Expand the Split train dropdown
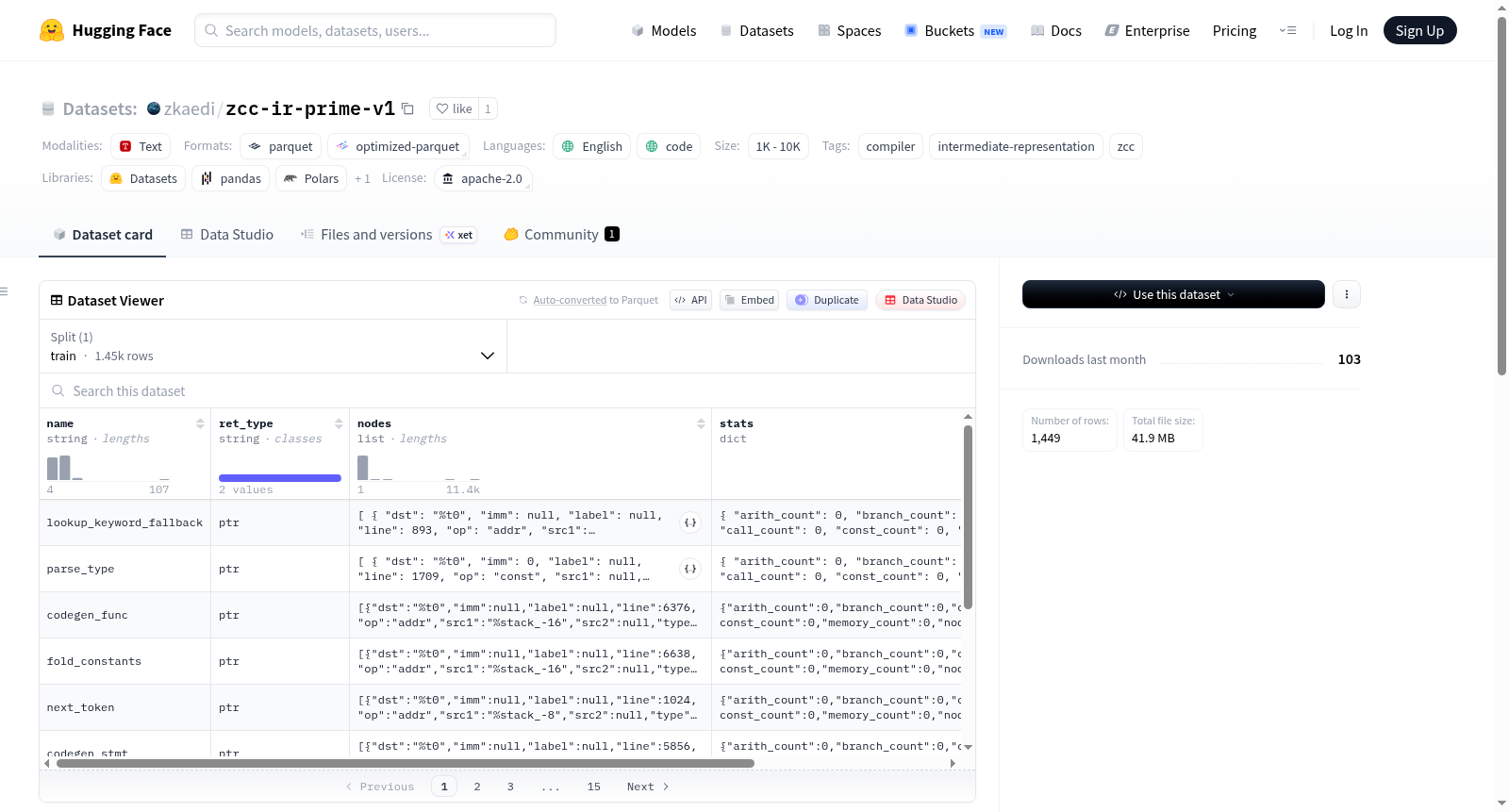Image resolution: width=1509 pixels, height=812 pixels. (x=274, y=346)
